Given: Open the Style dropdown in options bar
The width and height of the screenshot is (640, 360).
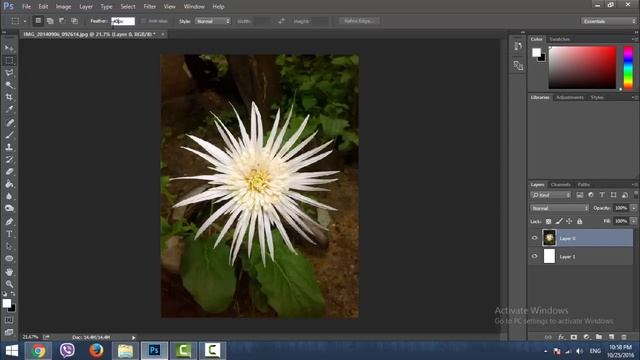Looking at the screenshot, I should [x=213, y=21].
